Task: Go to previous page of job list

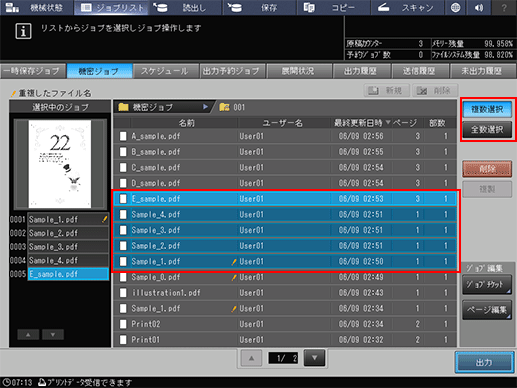Action: click(251, 358)
